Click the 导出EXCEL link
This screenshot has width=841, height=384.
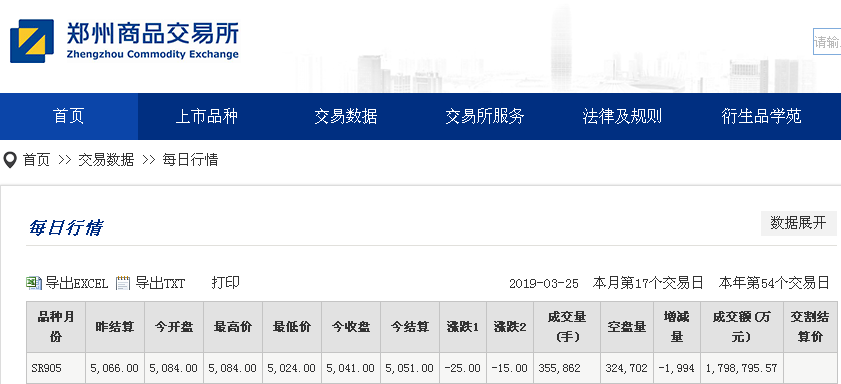click(77, 283)
